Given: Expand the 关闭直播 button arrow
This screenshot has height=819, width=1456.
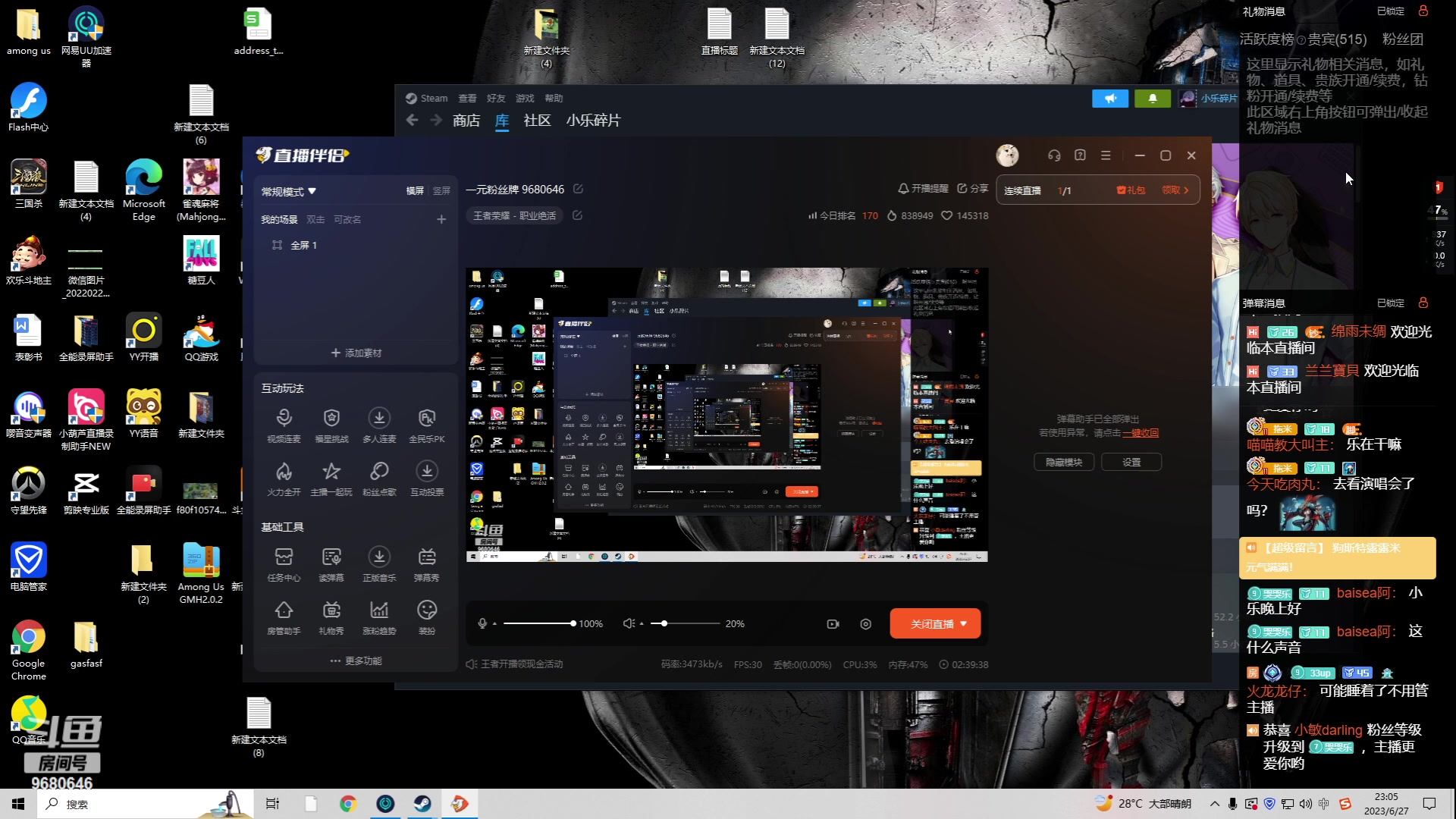Looking at the screenshot, I should click(x=964, y=623).
